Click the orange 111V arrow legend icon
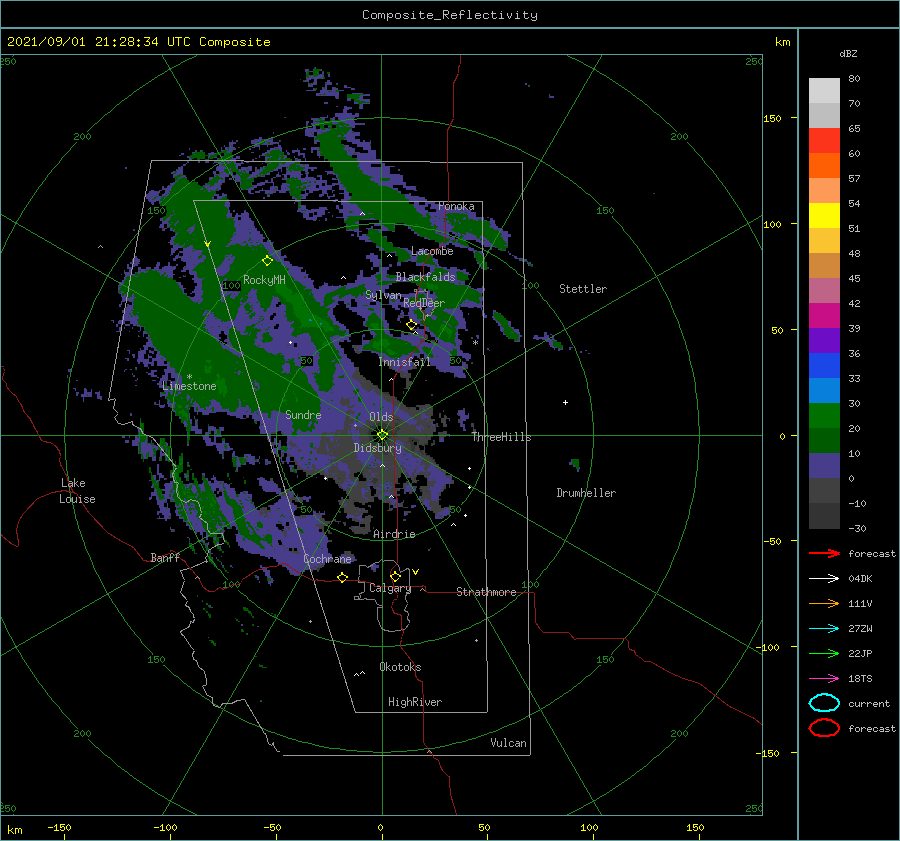Viewport: 900px width, 841px height. (x=824, y=603)
